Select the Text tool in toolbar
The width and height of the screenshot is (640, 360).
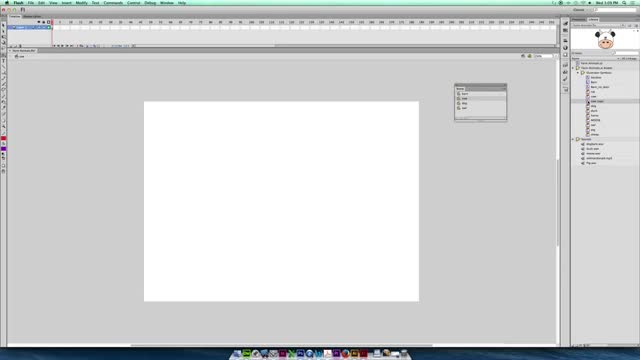point(4,60)
